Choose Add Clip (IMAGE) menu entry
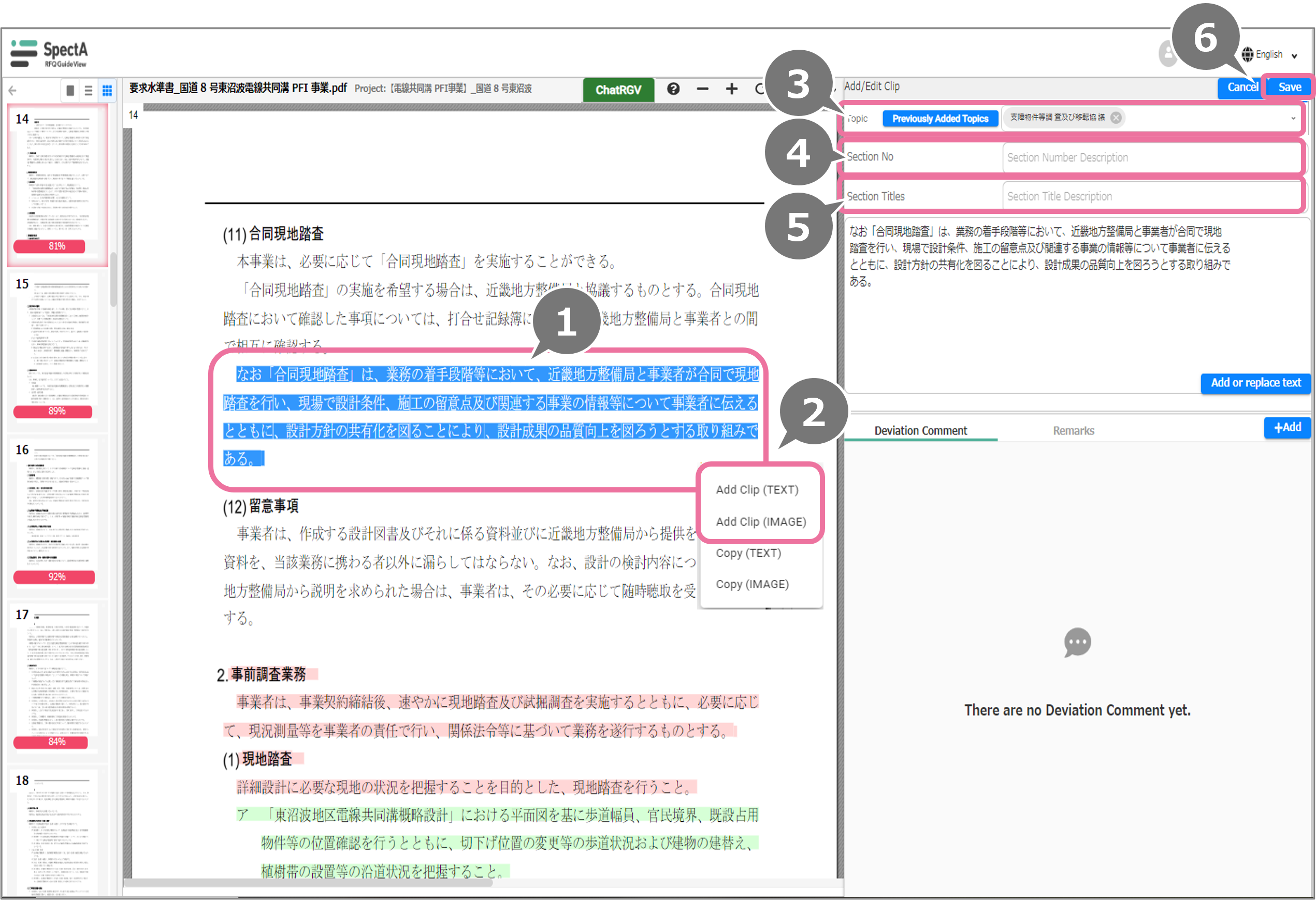Image resolution: width=1316 pixels, height=900 pixels. pyautogui.click(x=760, y=522)
